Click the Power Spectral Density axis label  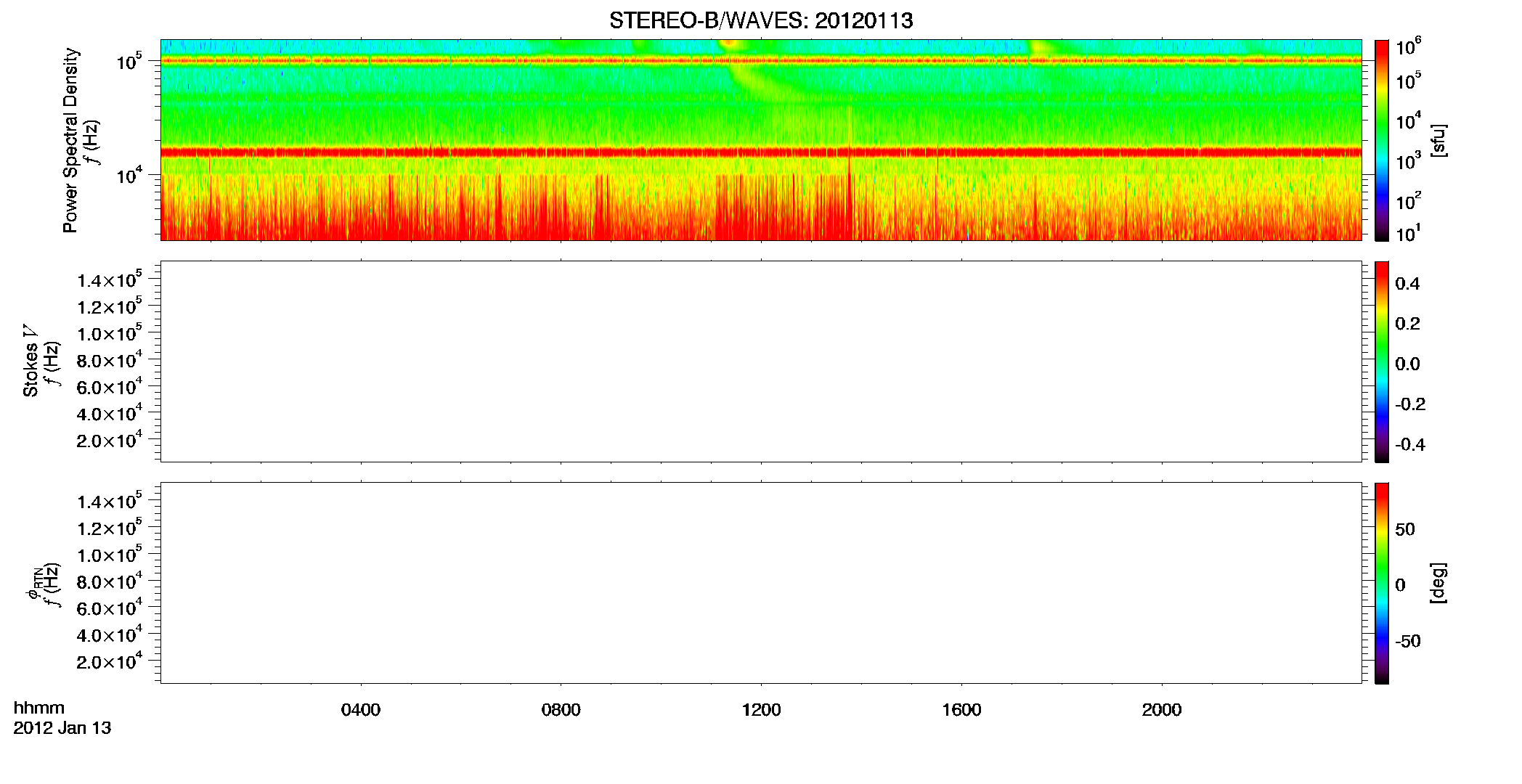(x=70, y=140)
